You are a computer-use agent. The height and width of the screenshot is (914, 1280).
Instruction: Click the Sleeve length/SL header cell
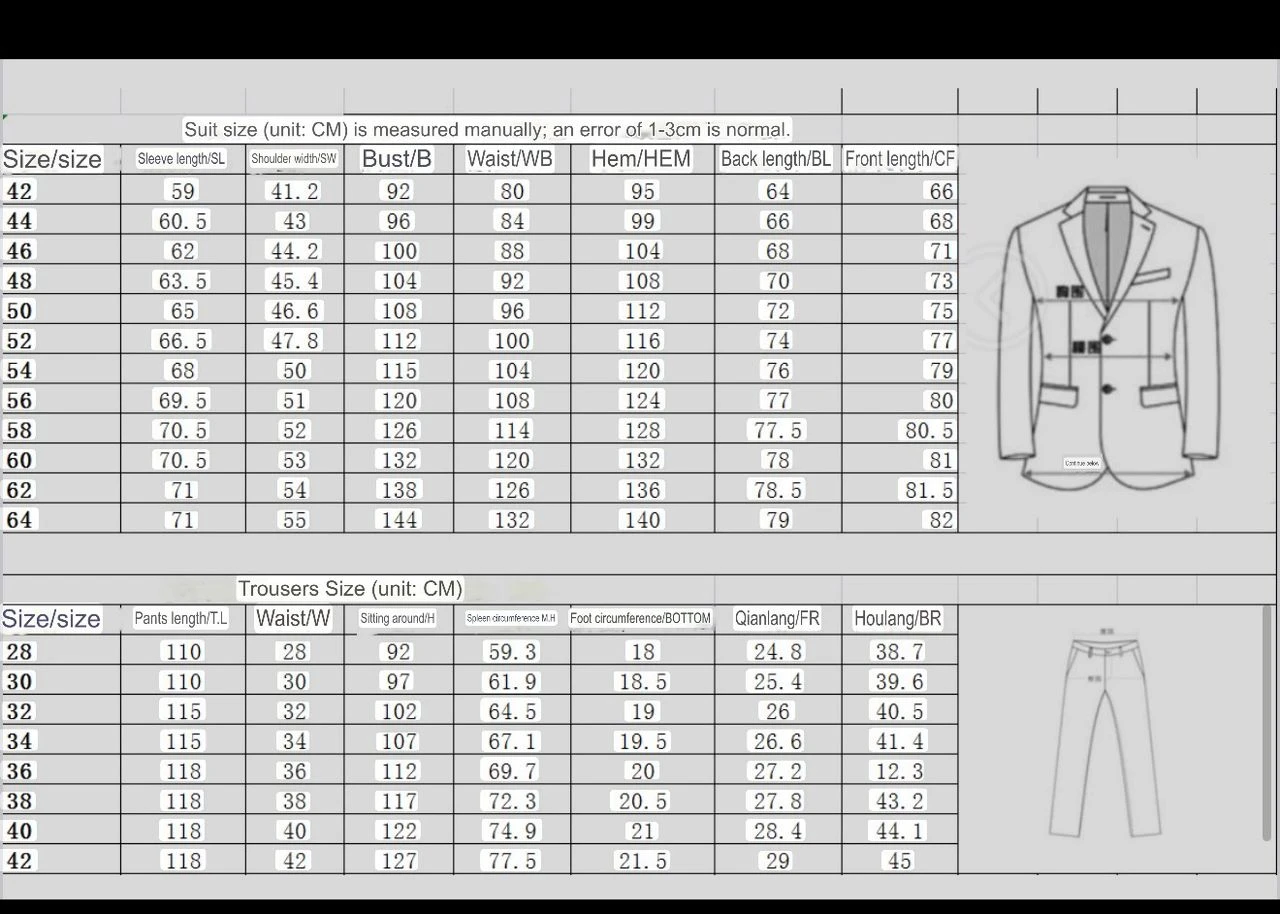pyautogui.click(x=182, y=159)
